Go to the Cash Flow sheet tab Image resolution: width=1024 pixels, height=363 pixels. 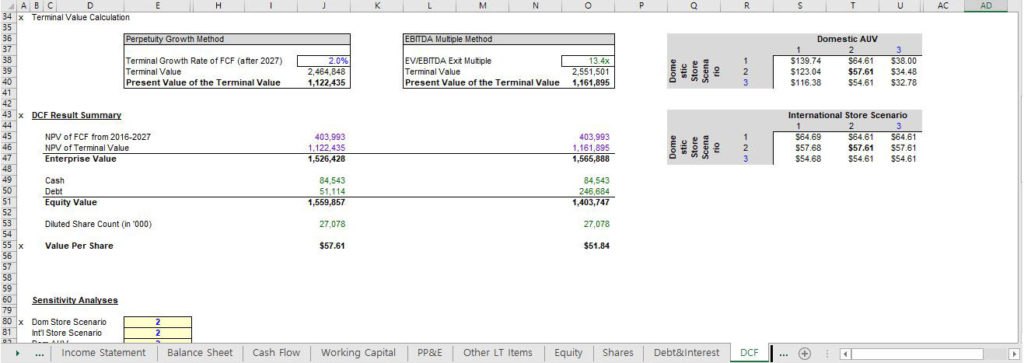tap(276, 353)
